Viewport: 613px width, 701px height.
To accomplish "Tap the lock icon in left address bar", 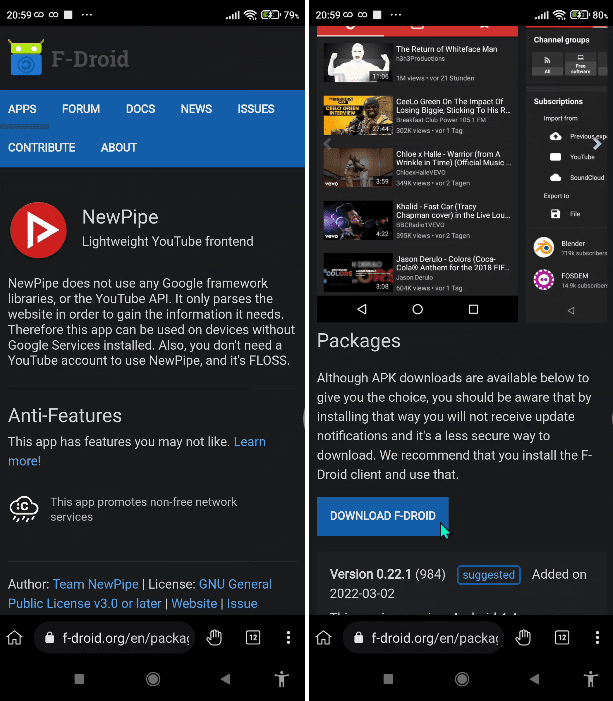I will click(x=50, y=638).
